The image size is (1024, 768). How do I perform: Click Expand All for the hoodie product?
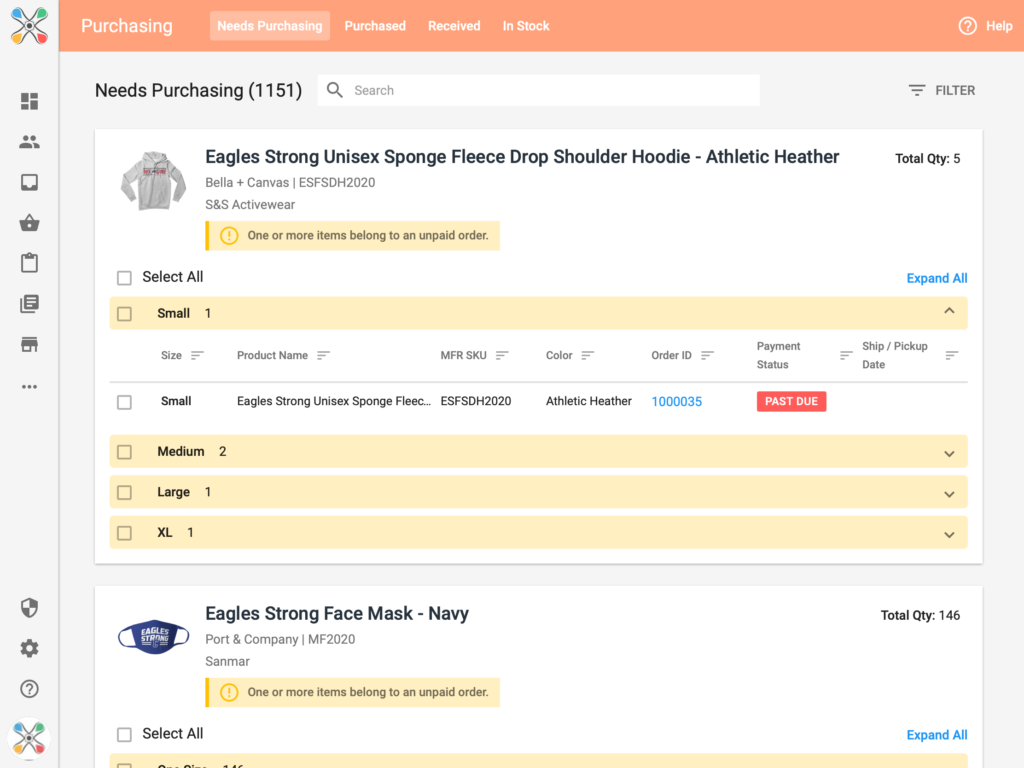(x=936, y=278)
